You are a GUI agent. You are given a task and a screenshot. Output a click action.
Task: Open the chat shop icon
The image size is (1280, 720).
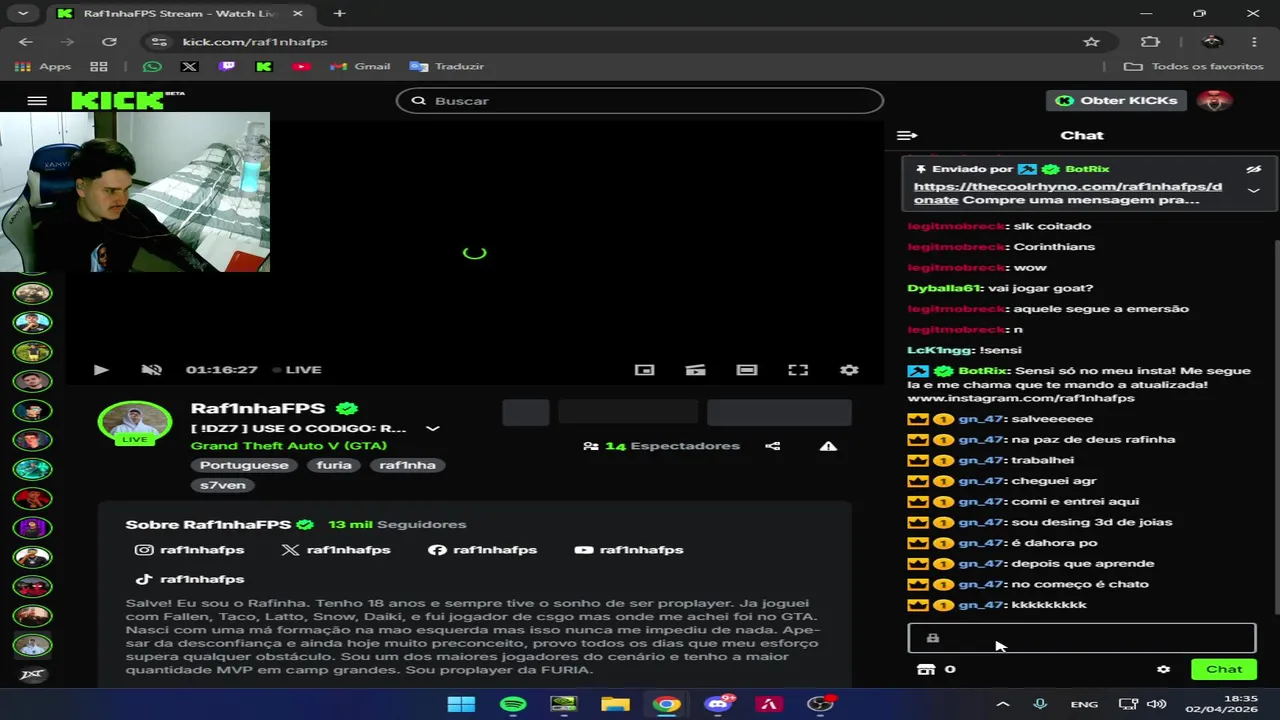pyautogui.click(x=926, y=669)
